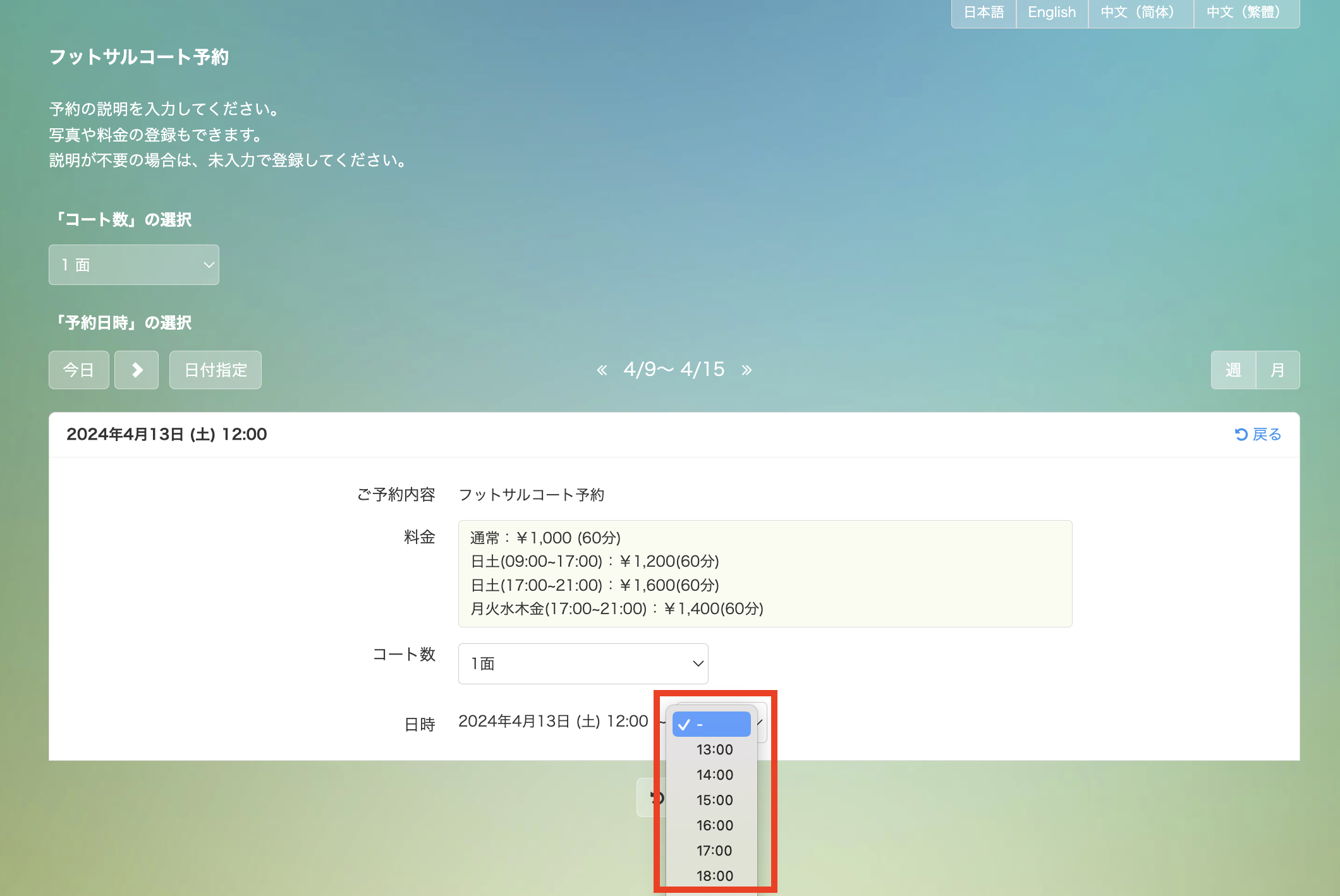Go to previous week double-arrow

[x=602, y=370]
